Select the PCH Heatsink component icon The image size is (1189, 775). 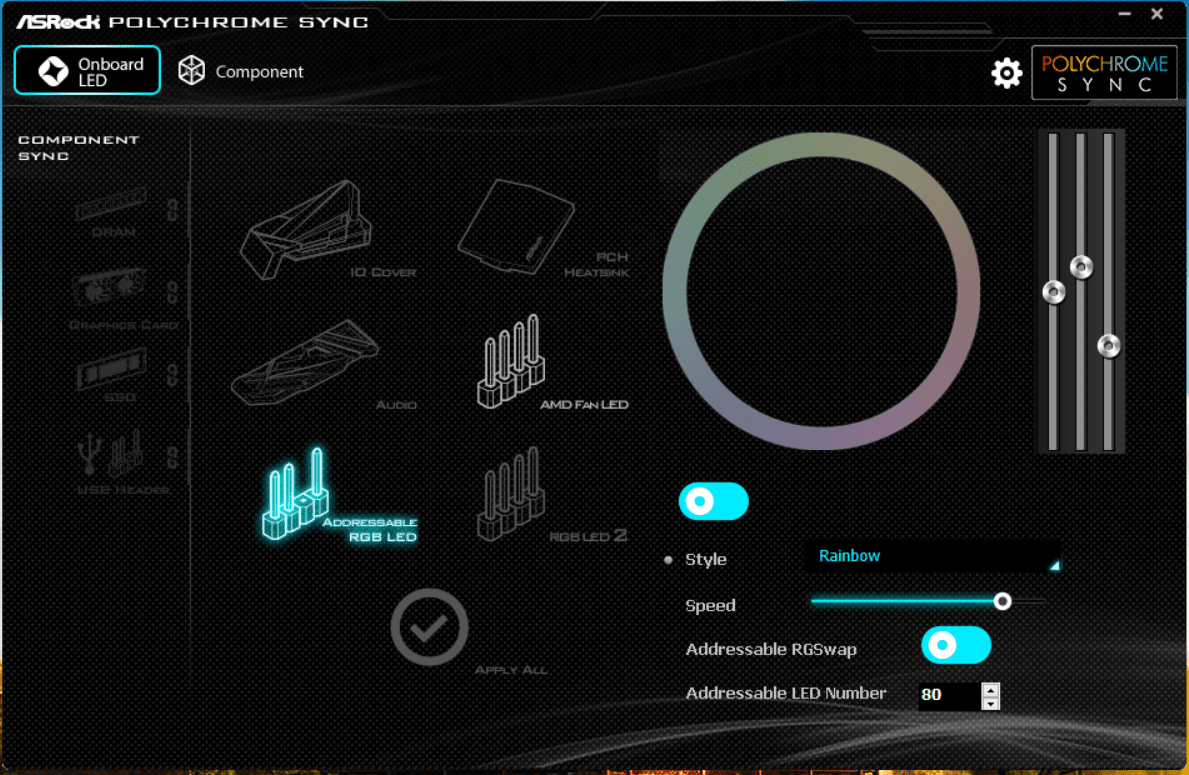point(516,226)
